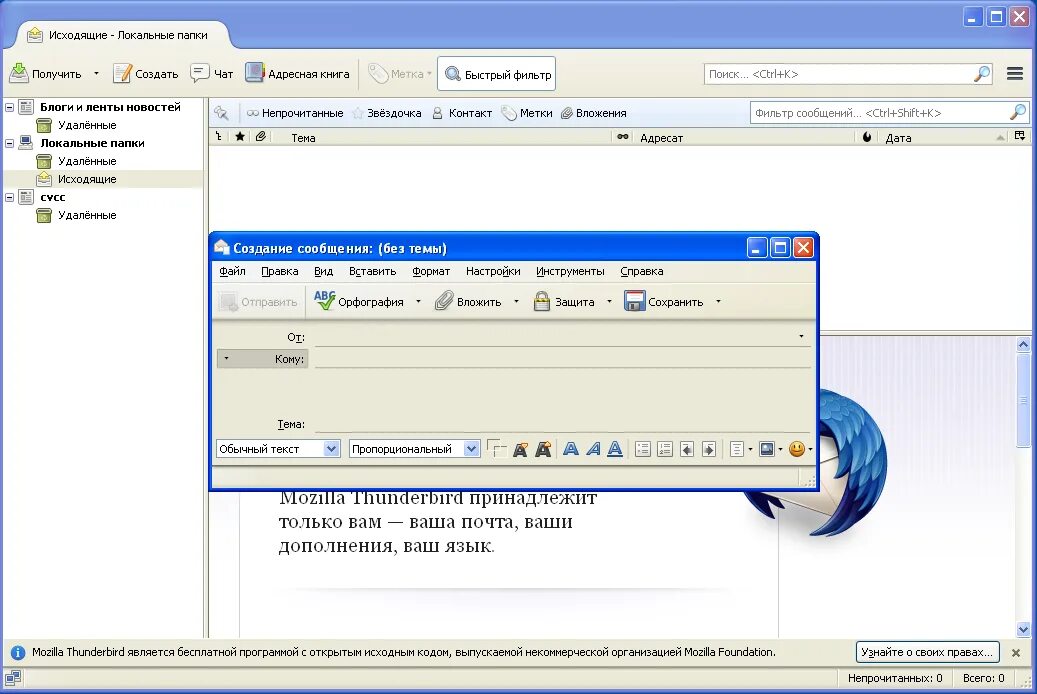
Task: Click Создать to write a new message
Action: click(145, 73)
